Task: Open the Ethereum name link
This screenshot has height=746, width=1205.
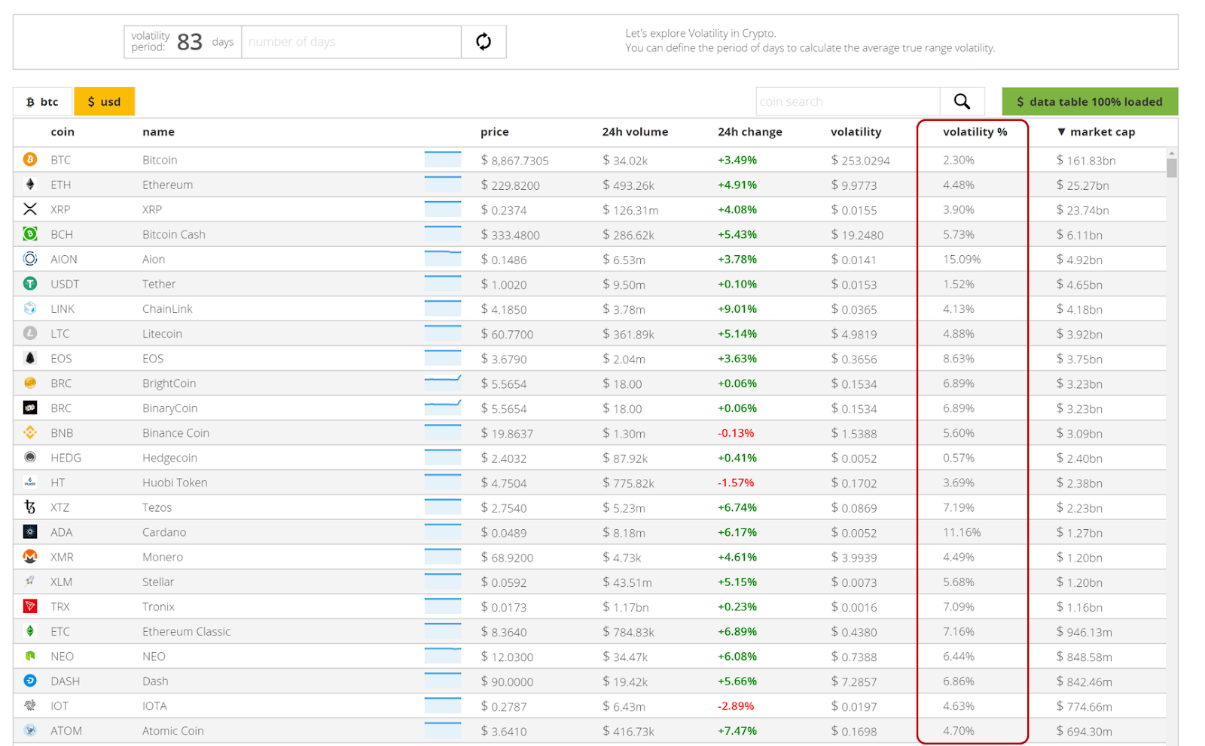Action: [167, 185]
